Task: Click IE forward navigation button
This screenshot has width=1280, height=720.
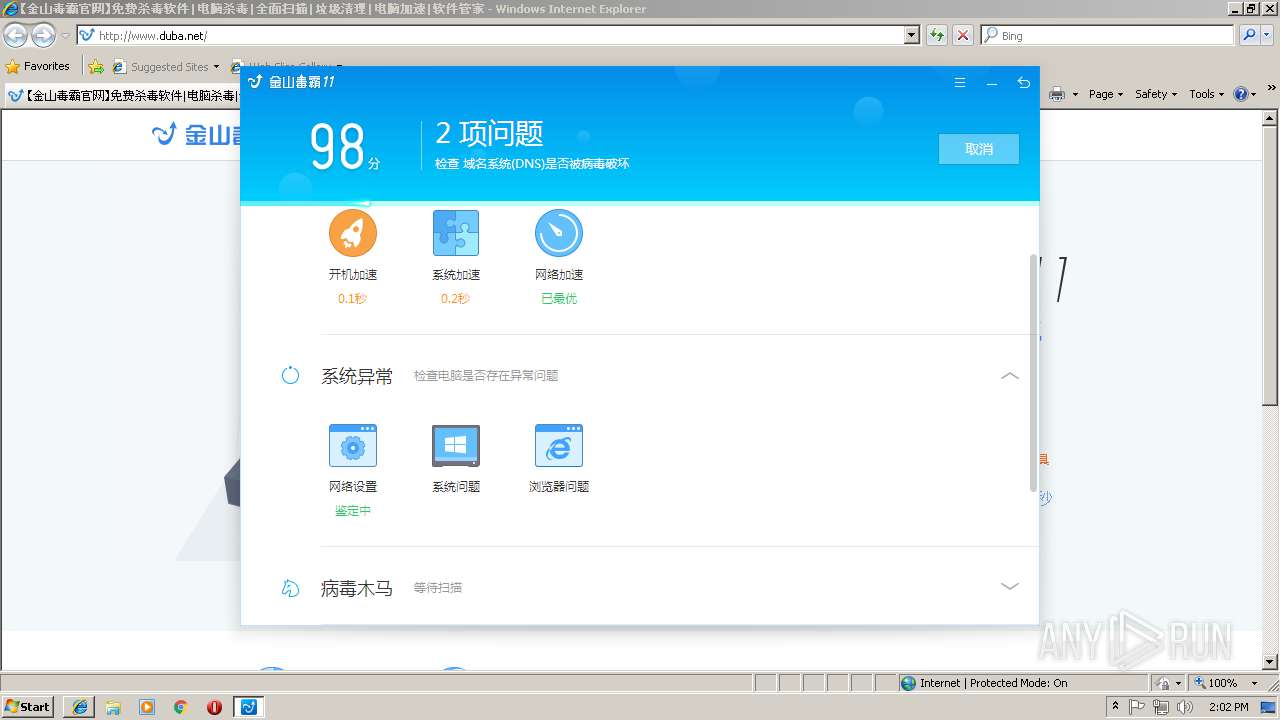Action: coord(43,36)
